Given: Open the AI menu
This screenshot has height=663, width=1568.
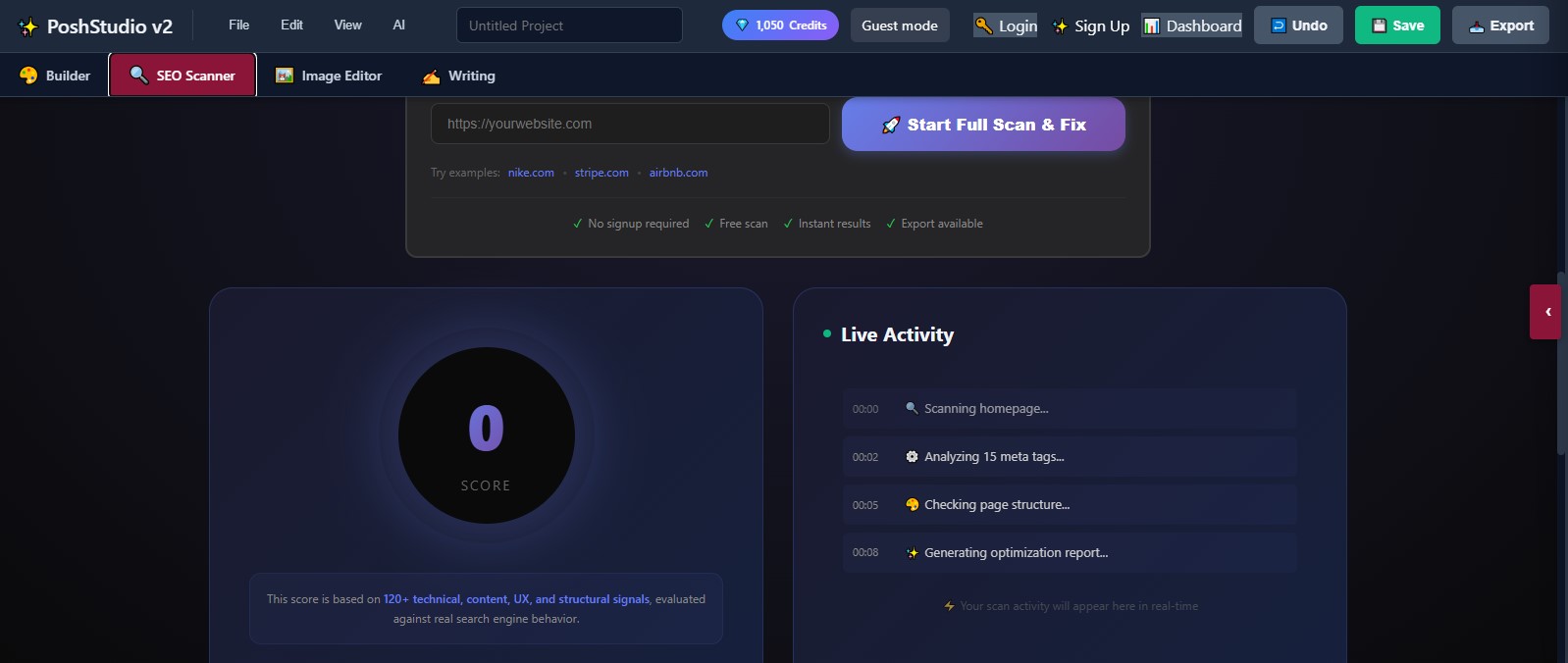Looking at the screenshot, I should (398, 25).
